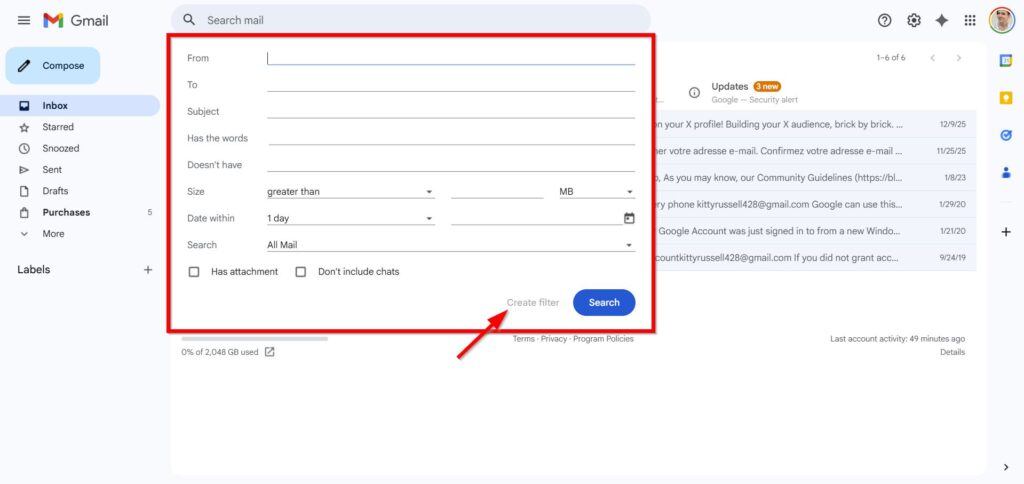Viewport: 1024px width, 484px height.
Task: Check the Has attachment checkbox
Action: pos(194,272)
